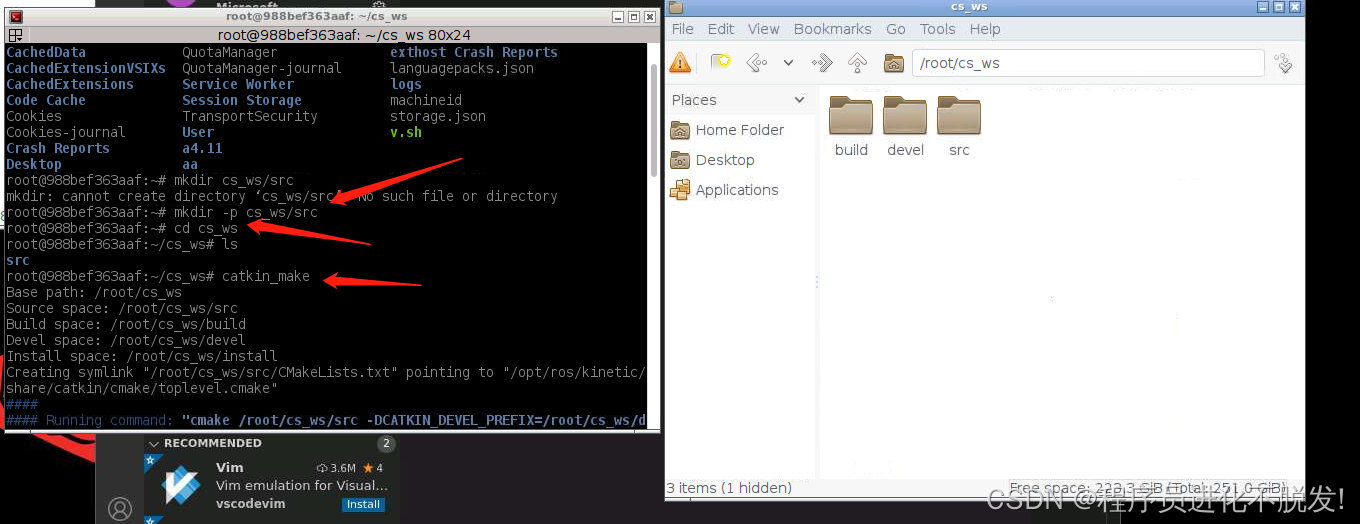This screenshot has height=524, width=1360.
Task: Click 'languagepacks.json' in terminal listing
Action: click(x=462, y=68)
